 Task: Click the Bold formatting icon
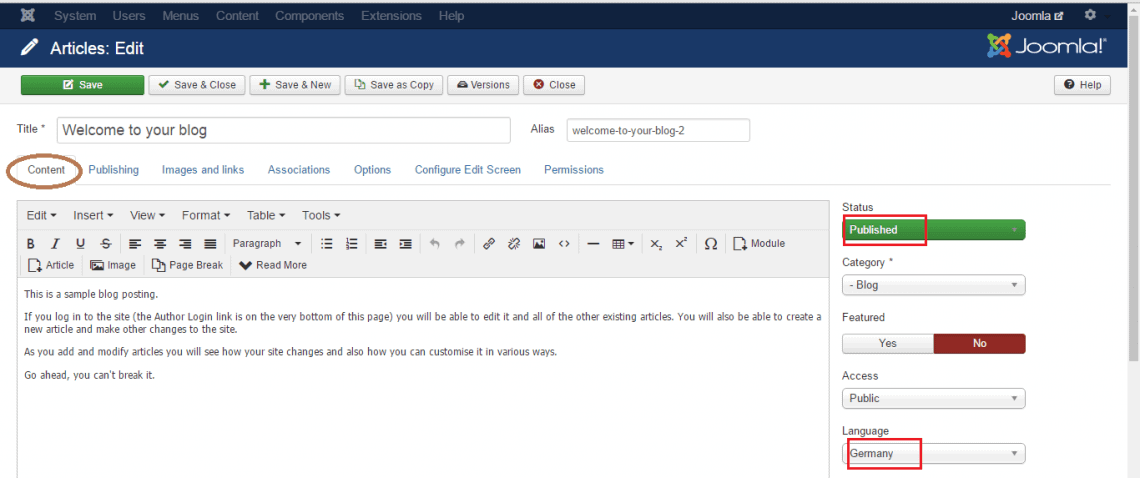pos(31,244)
